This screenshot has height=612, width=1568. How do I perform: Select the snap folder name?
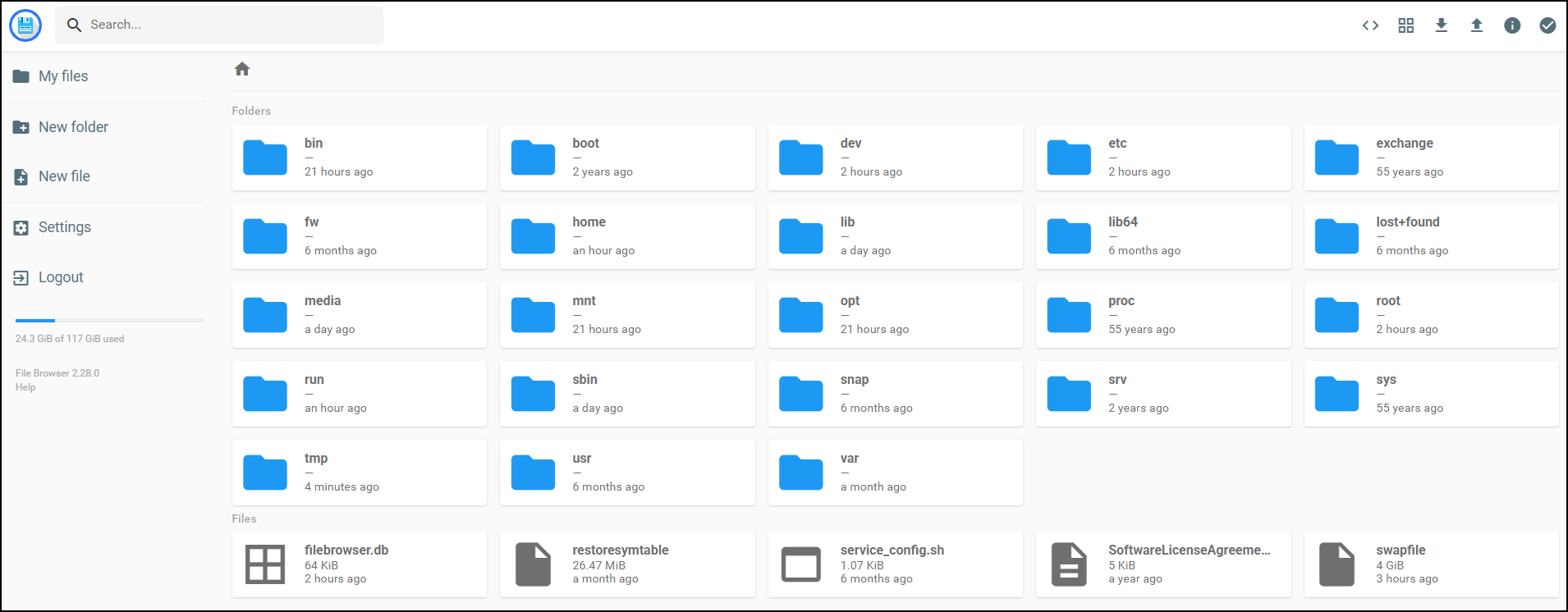(x=855, y=380)
